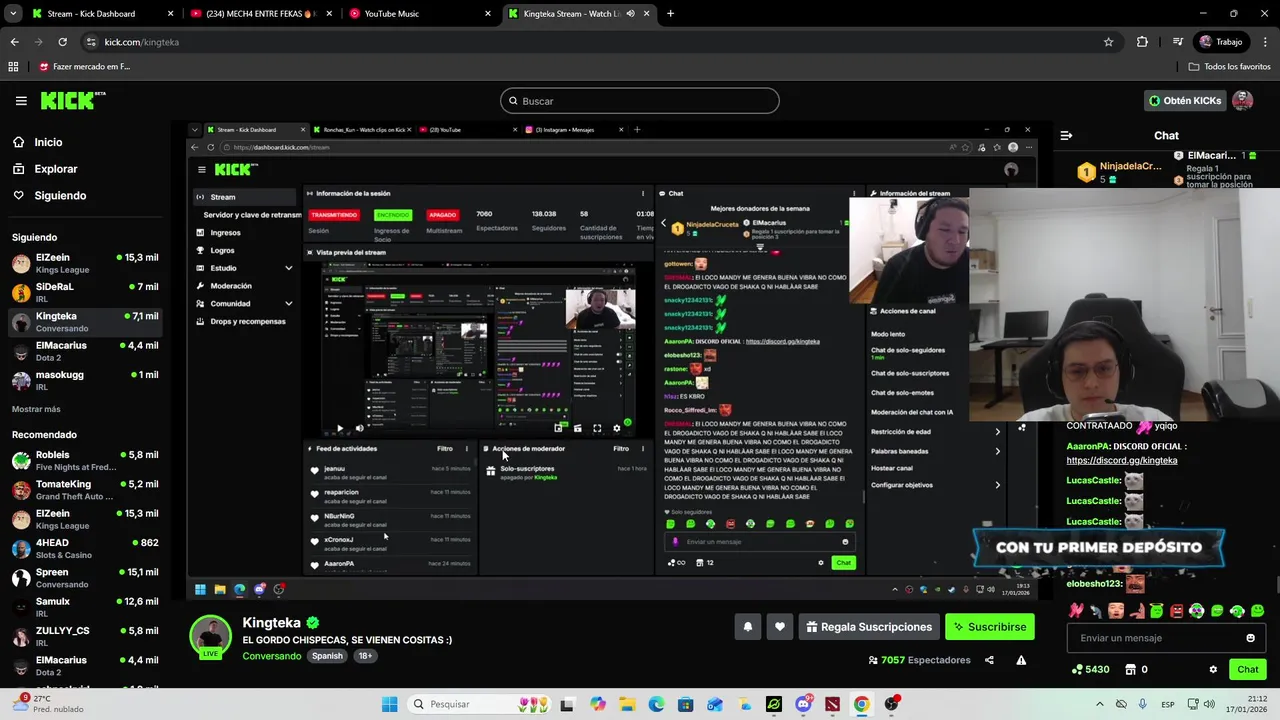Click the Conversando category link
Image resolution: width=1280 pixels, height=720 pixels.
click(x=271, y=656)
